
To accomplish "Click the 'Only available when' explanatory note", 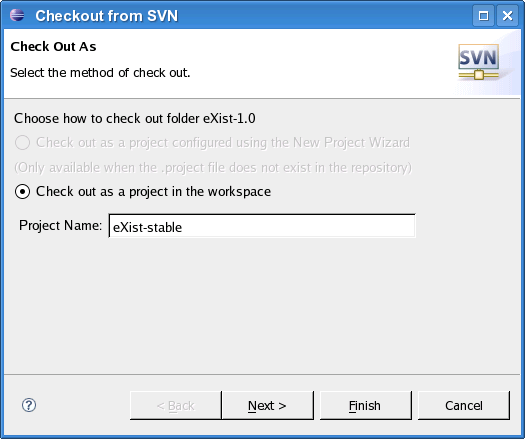I will pyautogui.click(x=213, y=167).
